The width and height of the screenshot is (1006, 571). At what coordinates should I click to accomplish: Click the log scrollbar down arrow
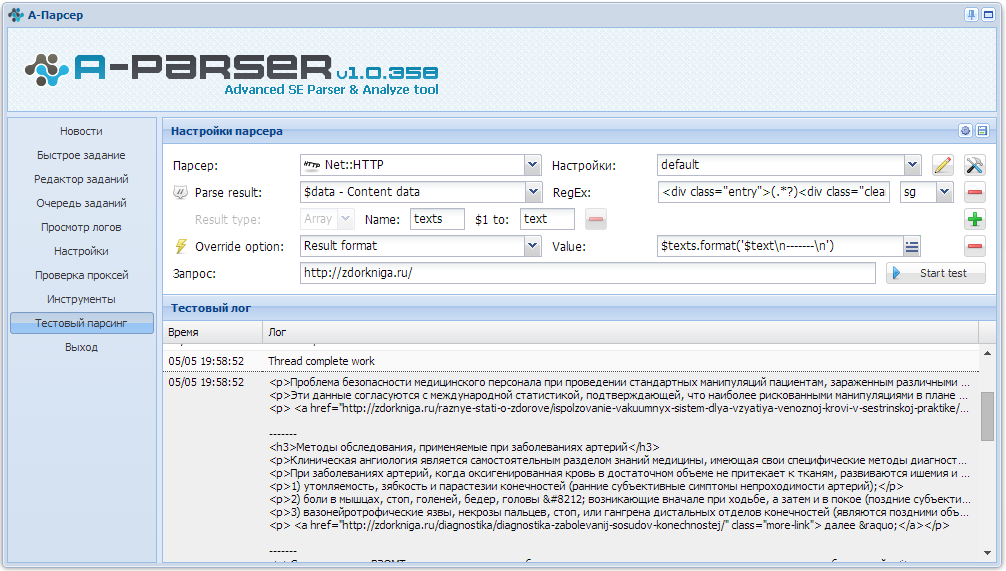point(987,553)
